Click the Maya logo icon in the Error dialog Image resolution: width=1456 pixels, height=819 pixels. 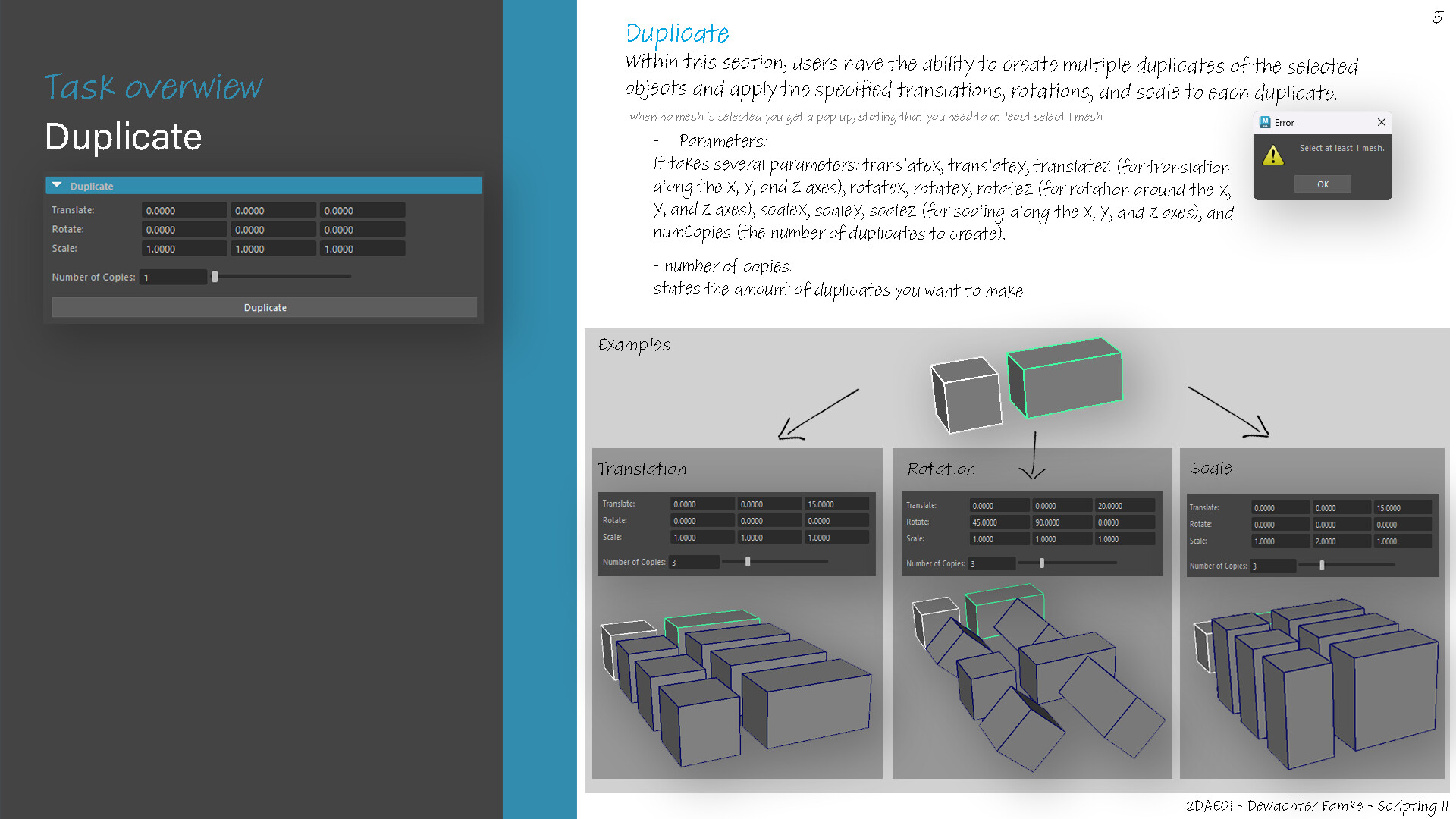(x=1264, y=122)
